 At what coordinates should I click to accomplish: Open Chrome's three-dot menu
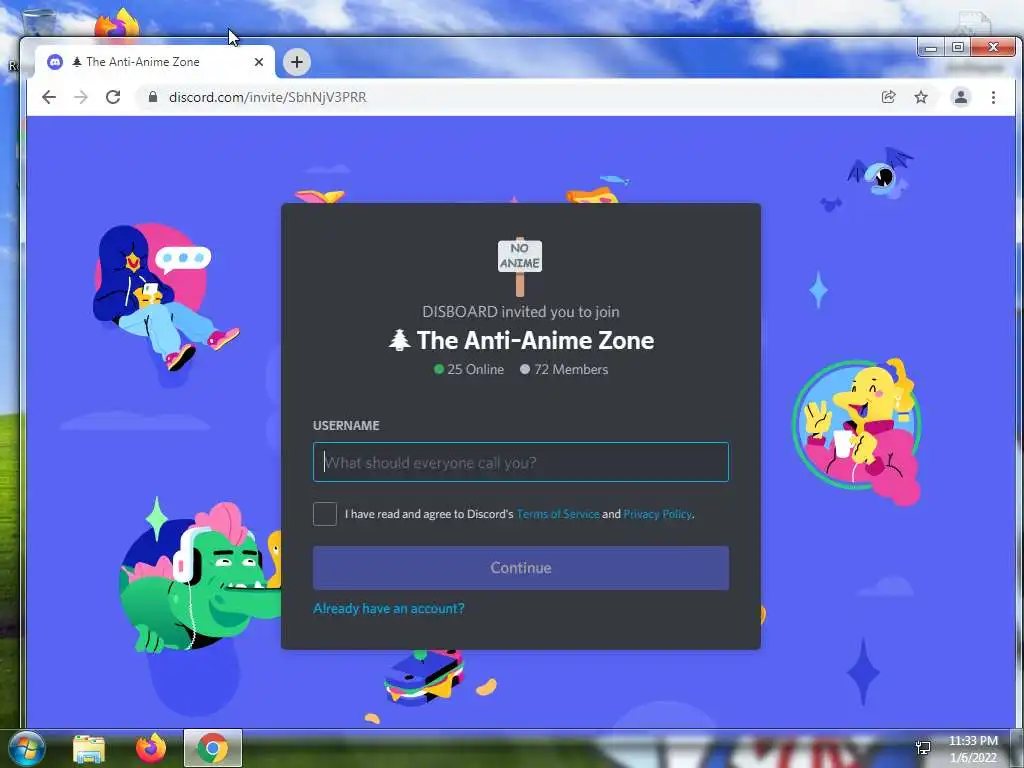point(993,97)
